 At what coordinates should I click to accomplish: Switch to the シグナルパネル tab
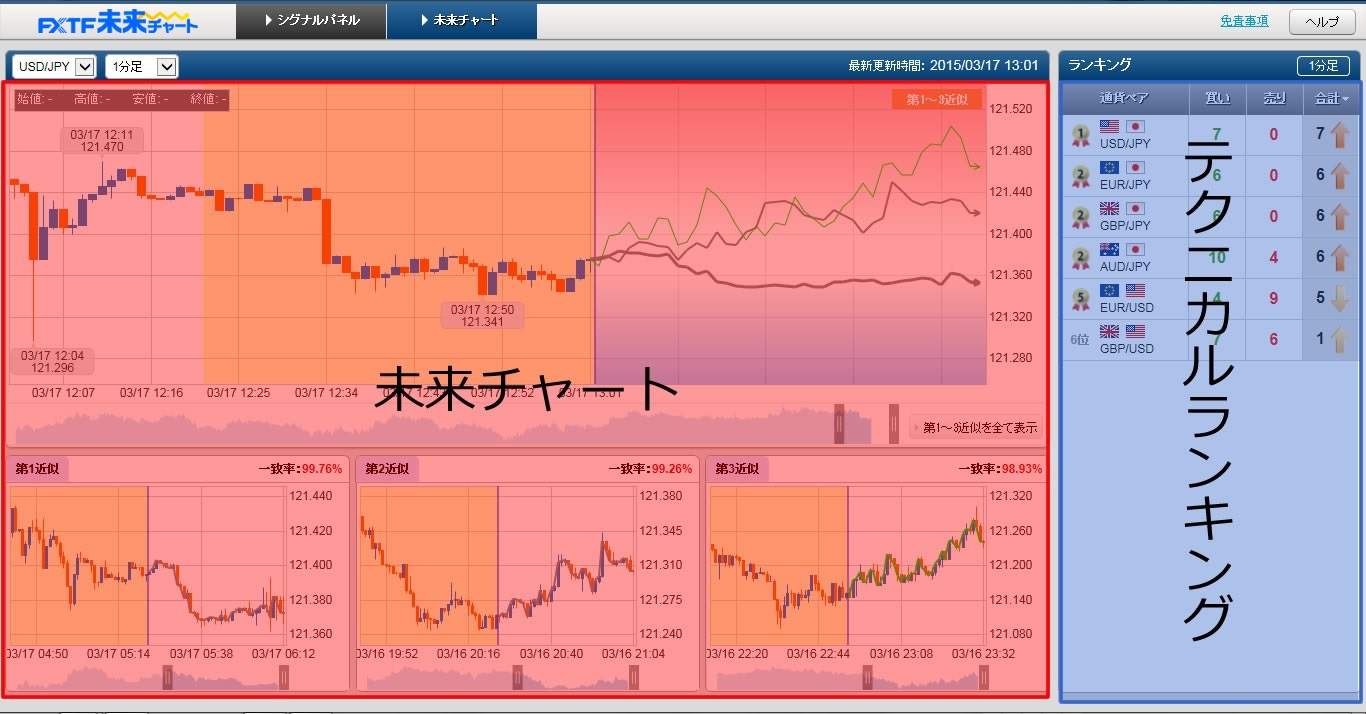311,21
